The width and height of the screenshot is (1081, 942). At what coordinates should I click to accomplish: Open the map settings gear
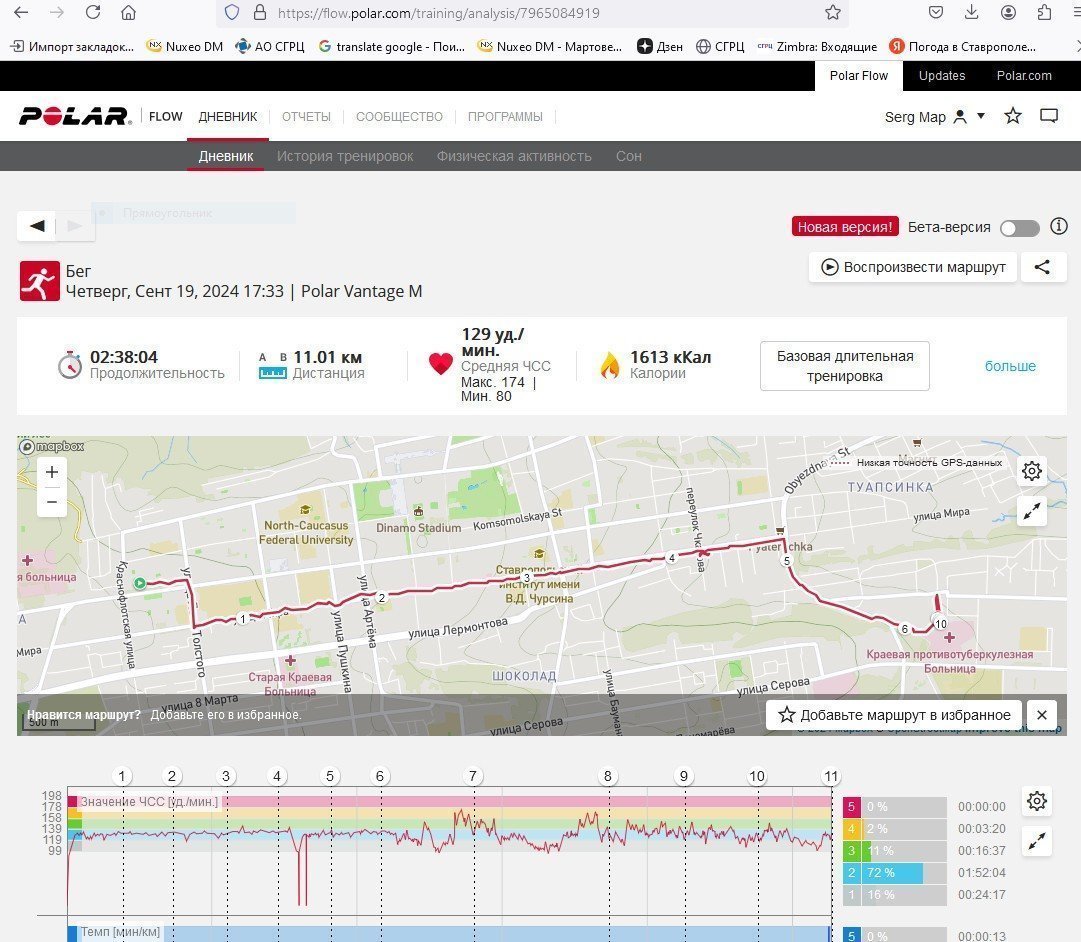click(x=1032, y=471)
